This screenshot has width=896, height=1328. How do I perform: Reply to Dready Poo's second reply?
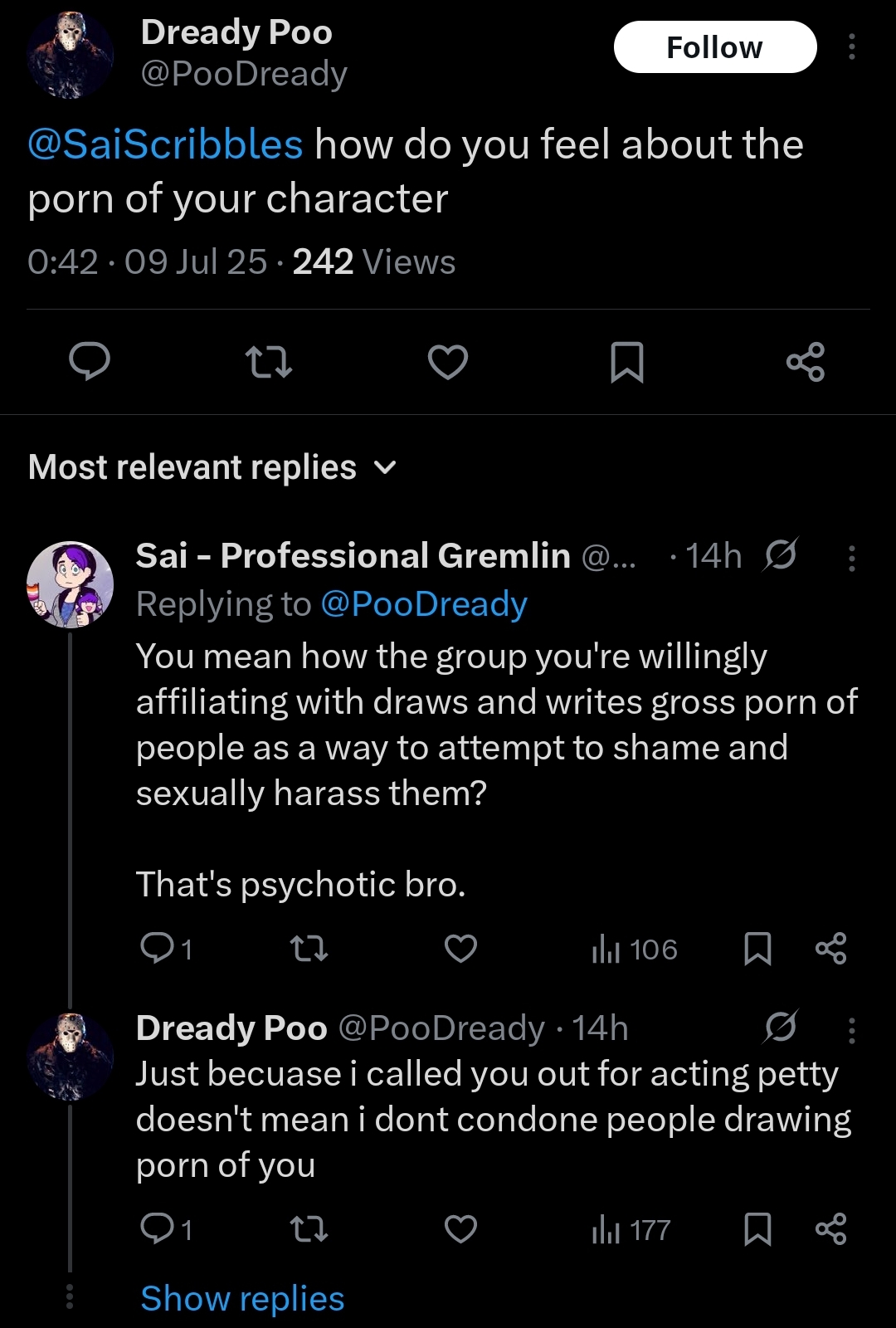pos(167,1229)
